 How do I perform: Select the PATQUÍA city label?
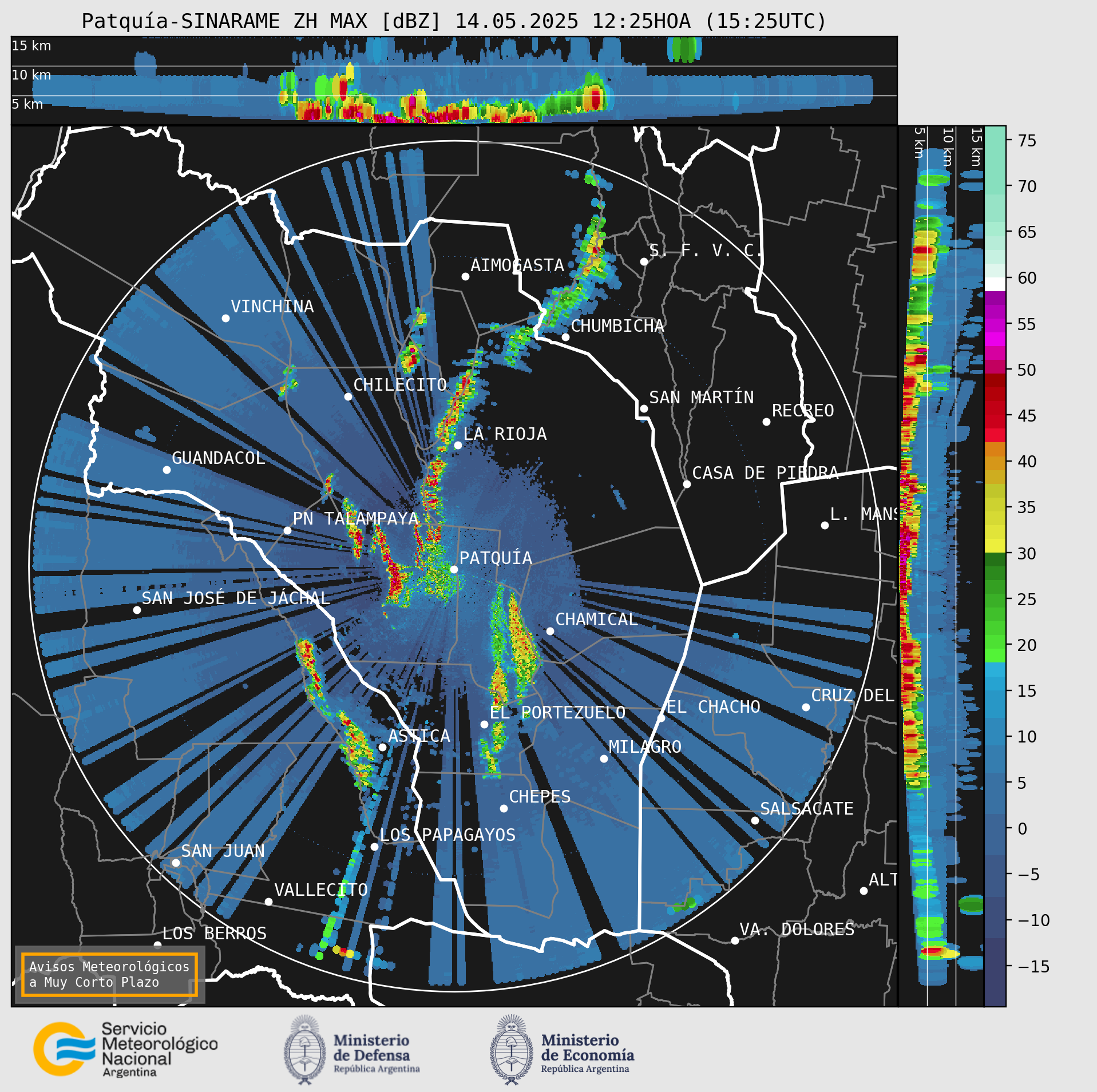[x=496, y=558]
